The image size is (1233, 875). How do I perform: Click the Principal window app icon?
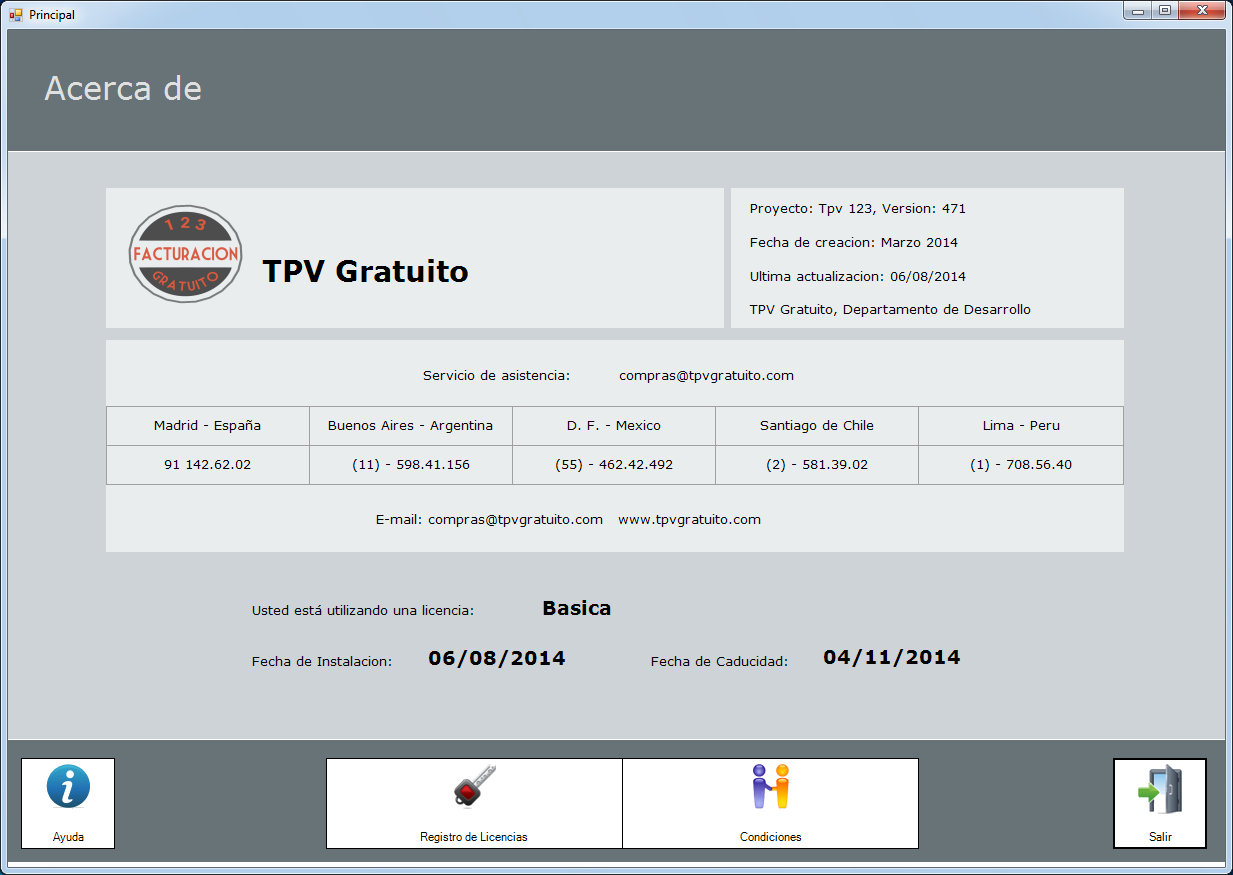coord(15,15)
